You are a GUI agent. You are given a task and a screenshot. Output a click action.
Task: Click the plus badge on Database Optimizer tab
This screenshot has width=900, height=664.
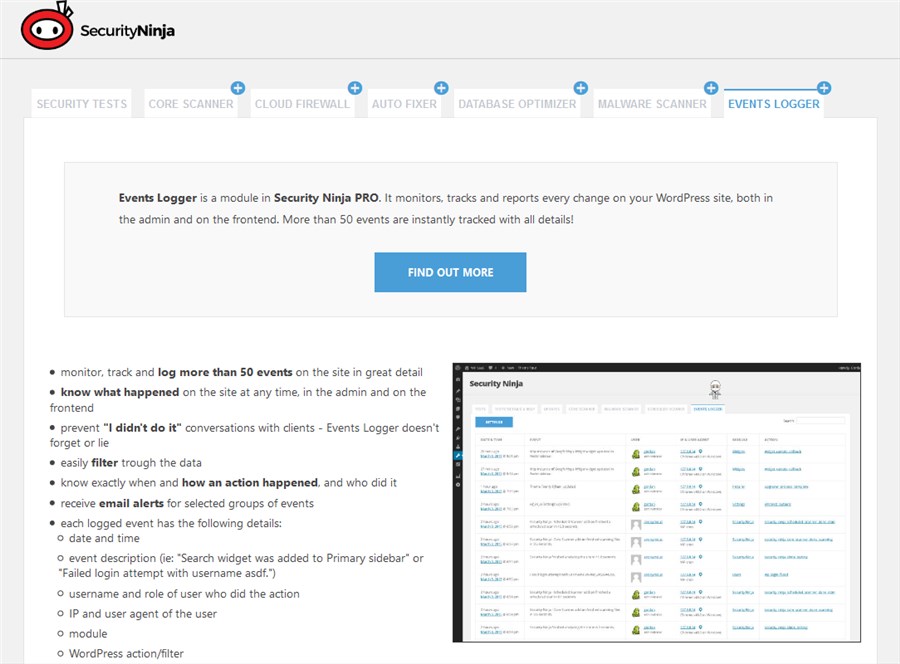coord(580,88)
